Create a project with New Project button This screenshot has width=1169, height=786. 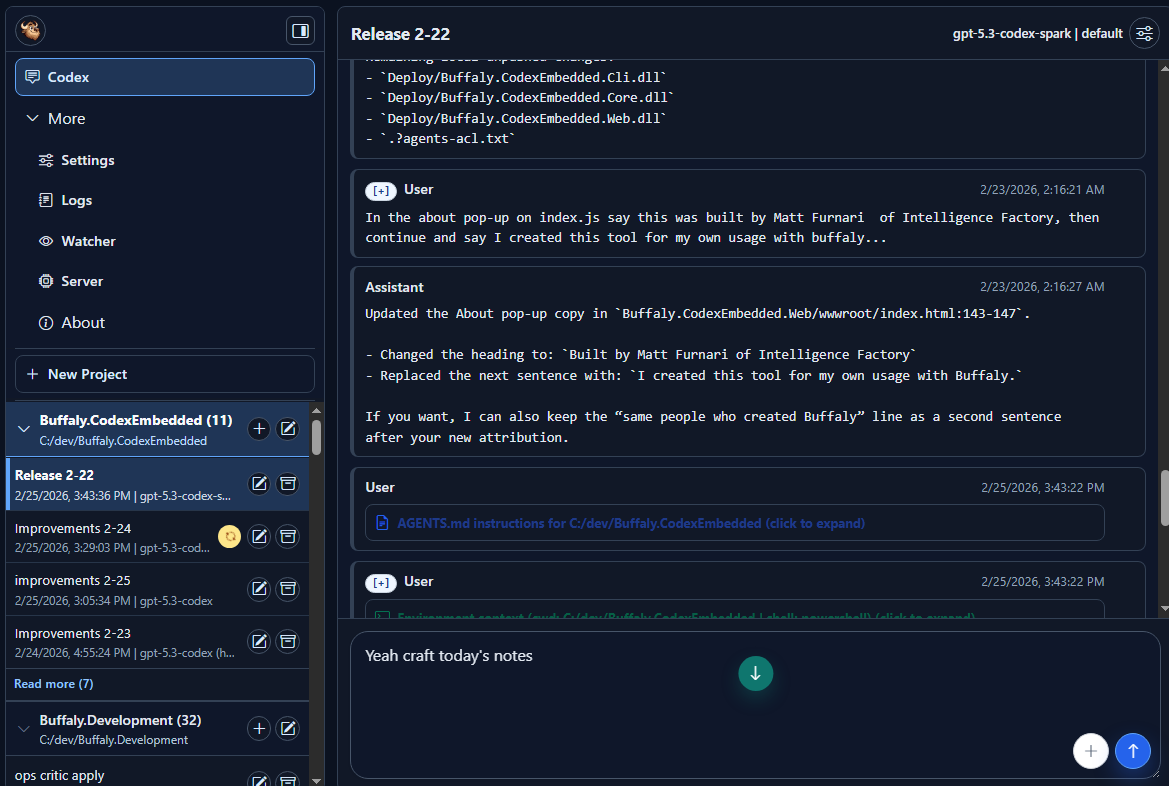click(164, 374)
